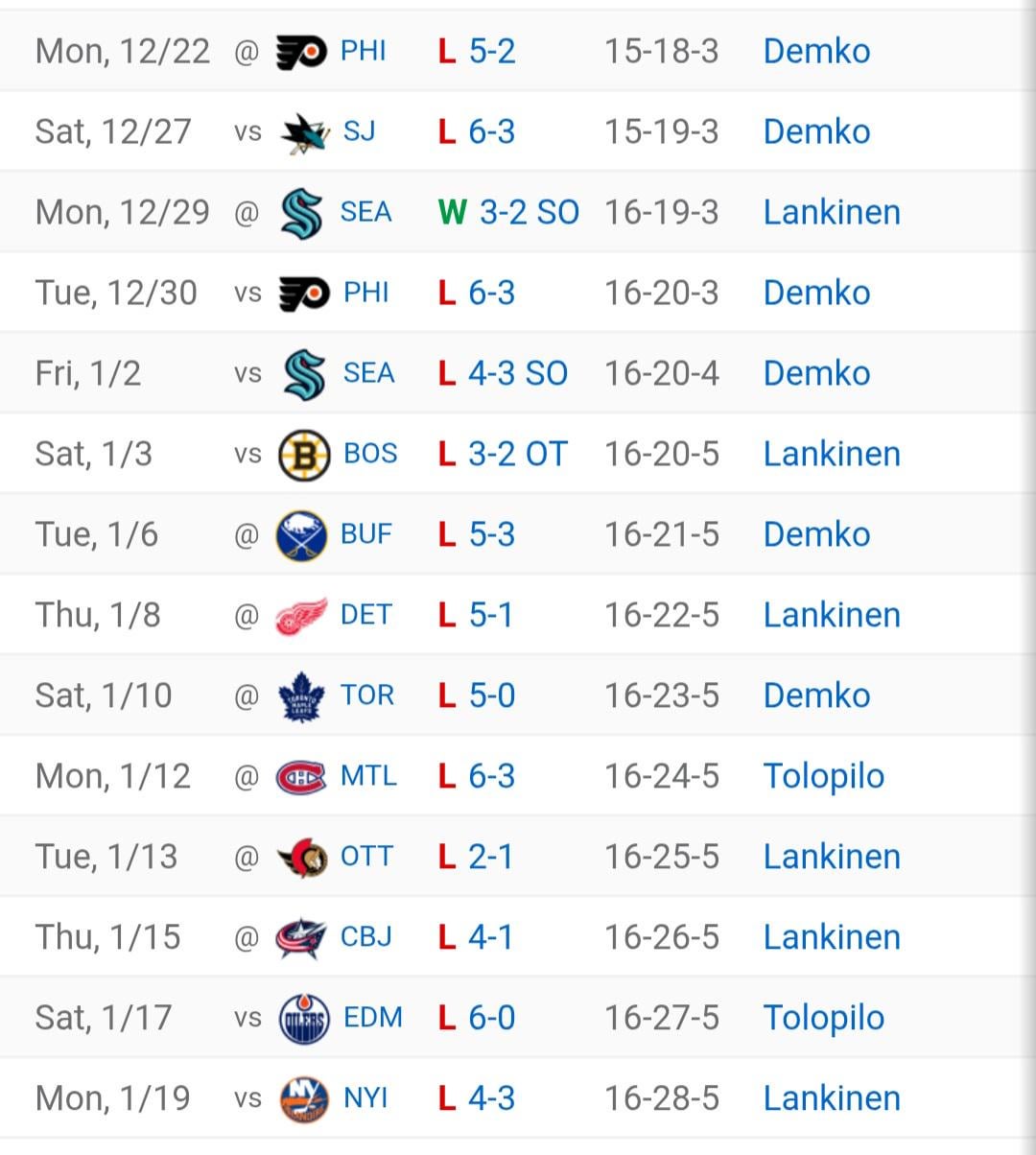Click the Montreal Canadiens logo
Screen dimensions: 1036x1155
301,777
